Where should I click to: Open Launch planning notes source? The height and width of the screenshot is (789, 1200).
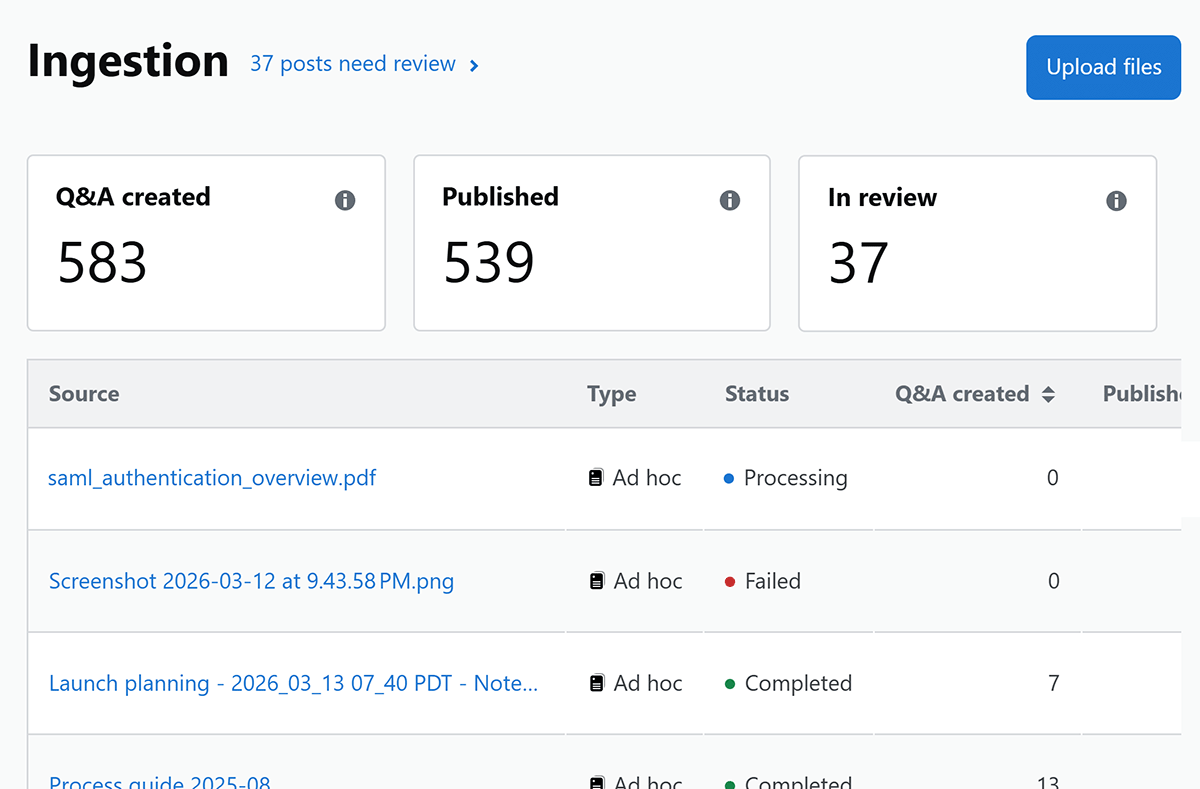tap(293, 684)
